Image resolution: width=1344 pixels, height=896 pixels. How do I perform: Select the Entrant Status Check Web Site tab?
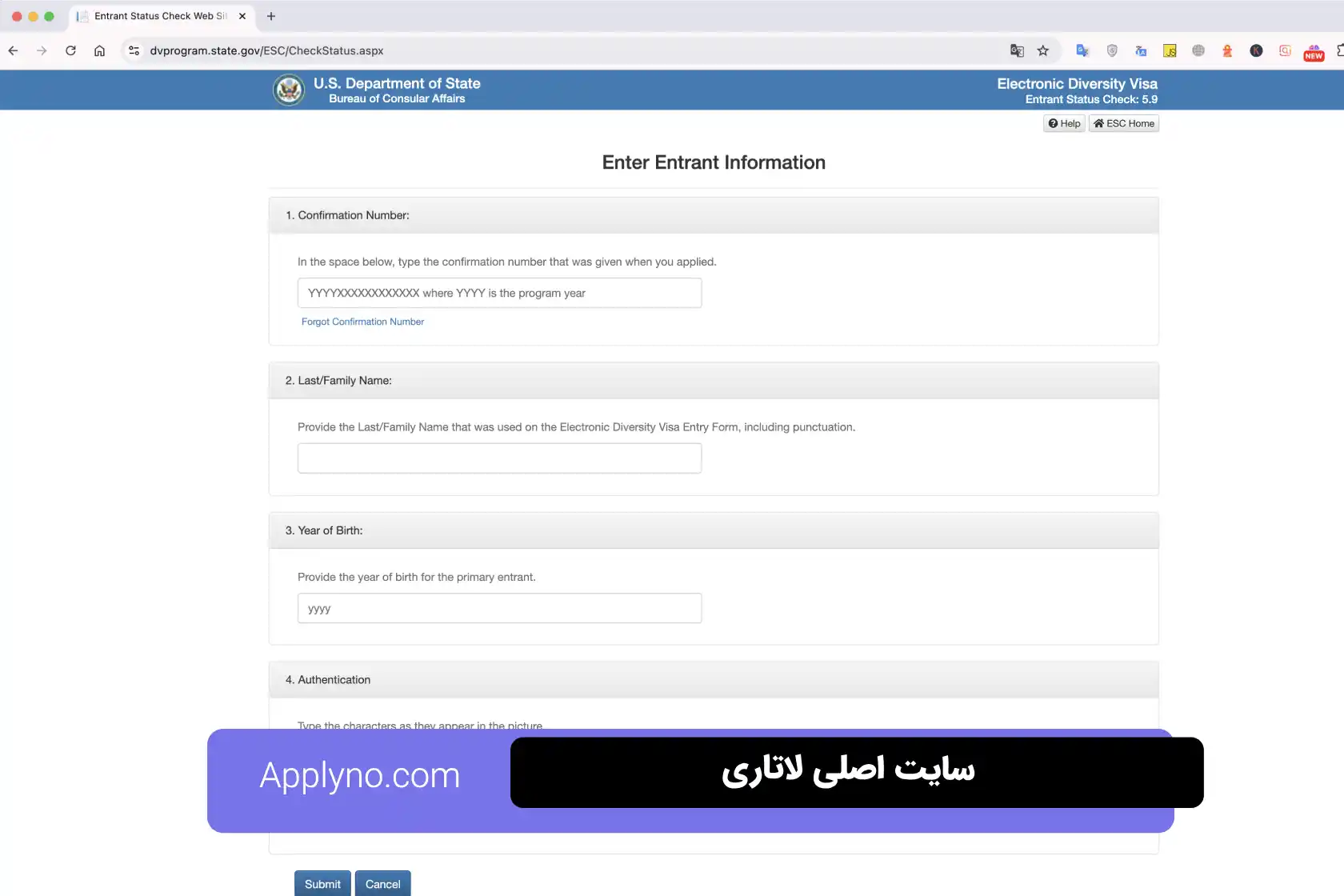160,16
